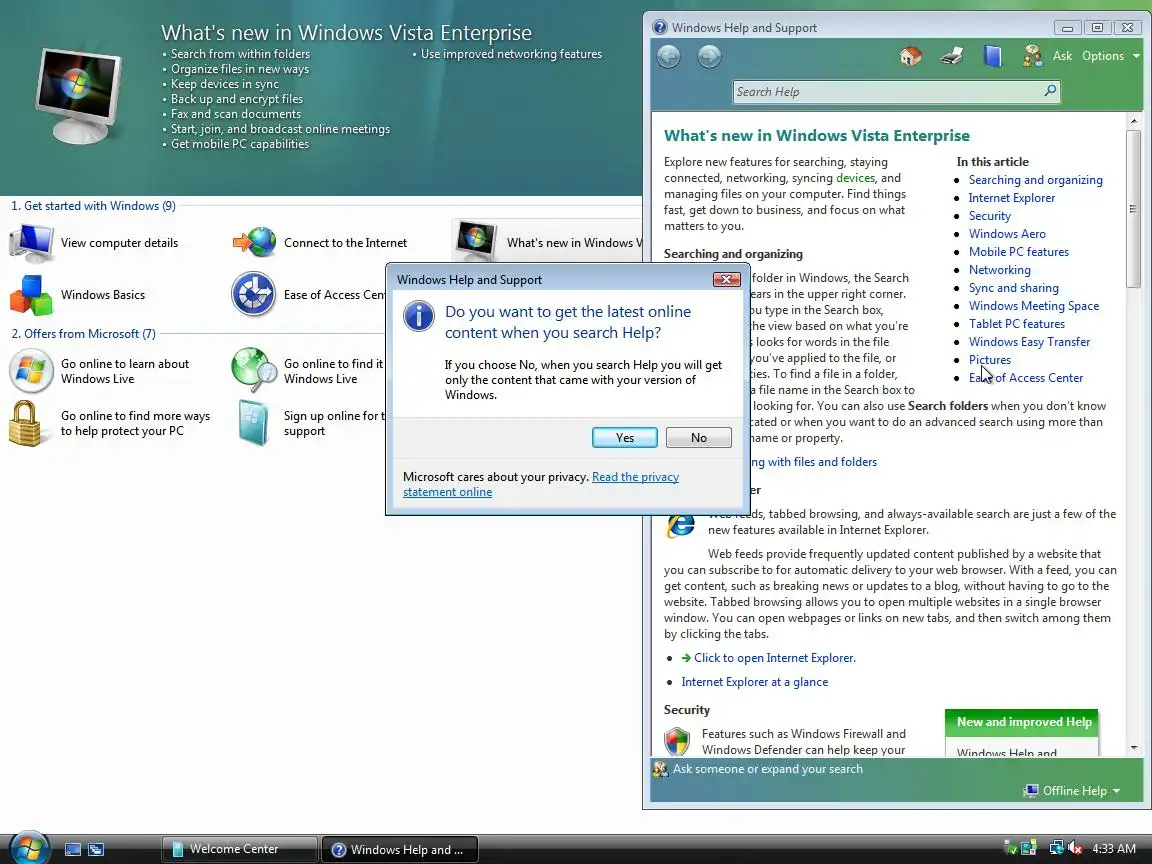Viewport: 1152px width, 864px height.
Task: Open the Windows Live flag icon
Action: (x=31, y=371)
